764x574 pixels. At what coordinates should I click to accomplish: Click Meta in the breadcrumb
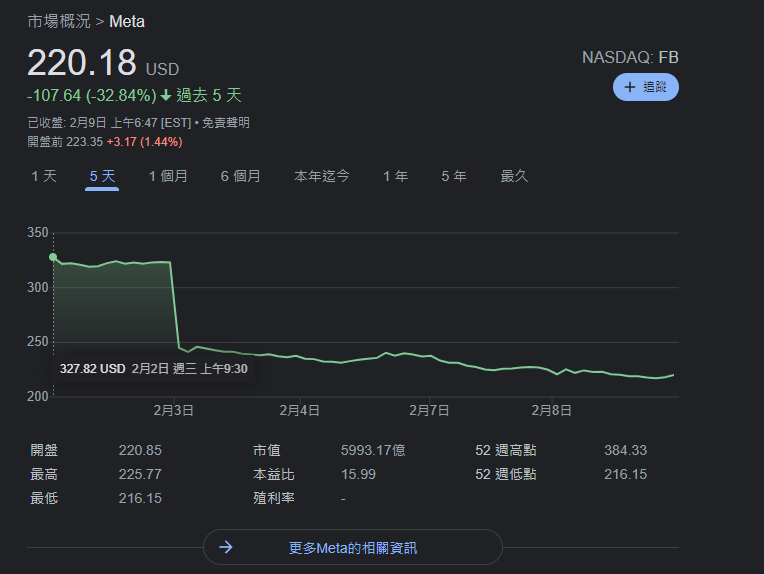click(x=127, y=21)
